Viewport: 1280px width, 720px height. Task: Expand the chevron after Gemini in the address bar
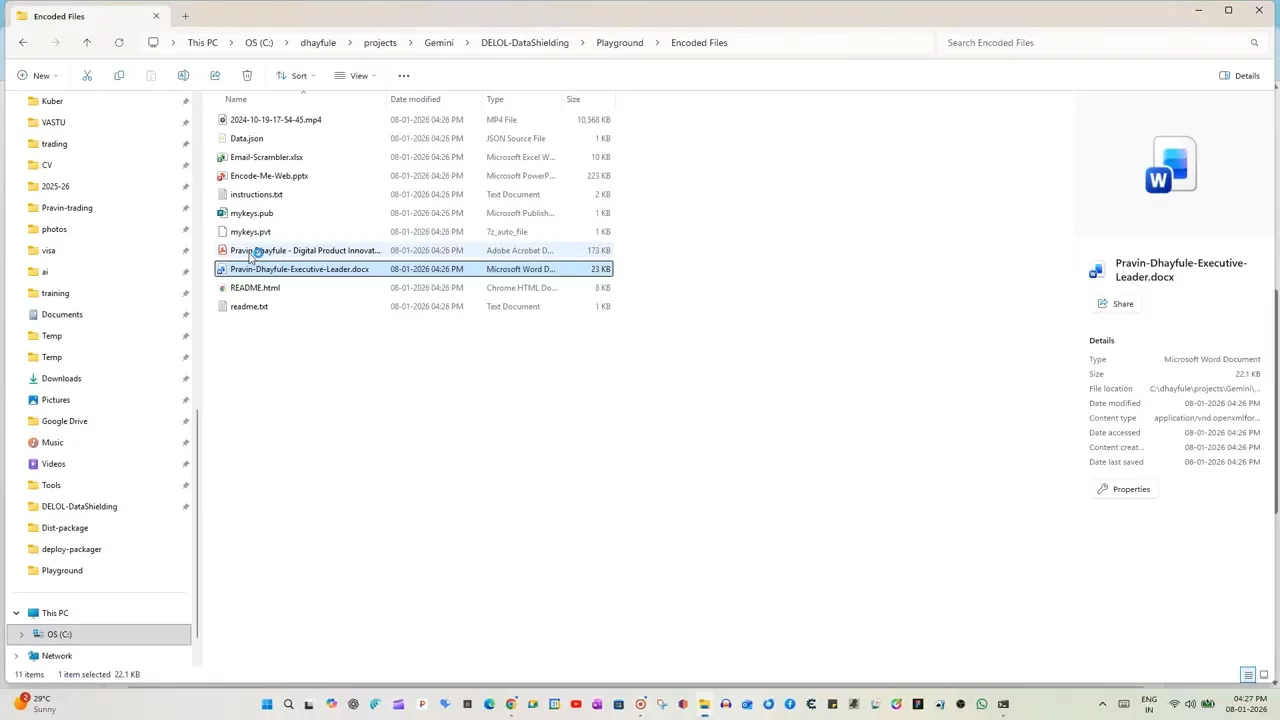tap(467, 43)
